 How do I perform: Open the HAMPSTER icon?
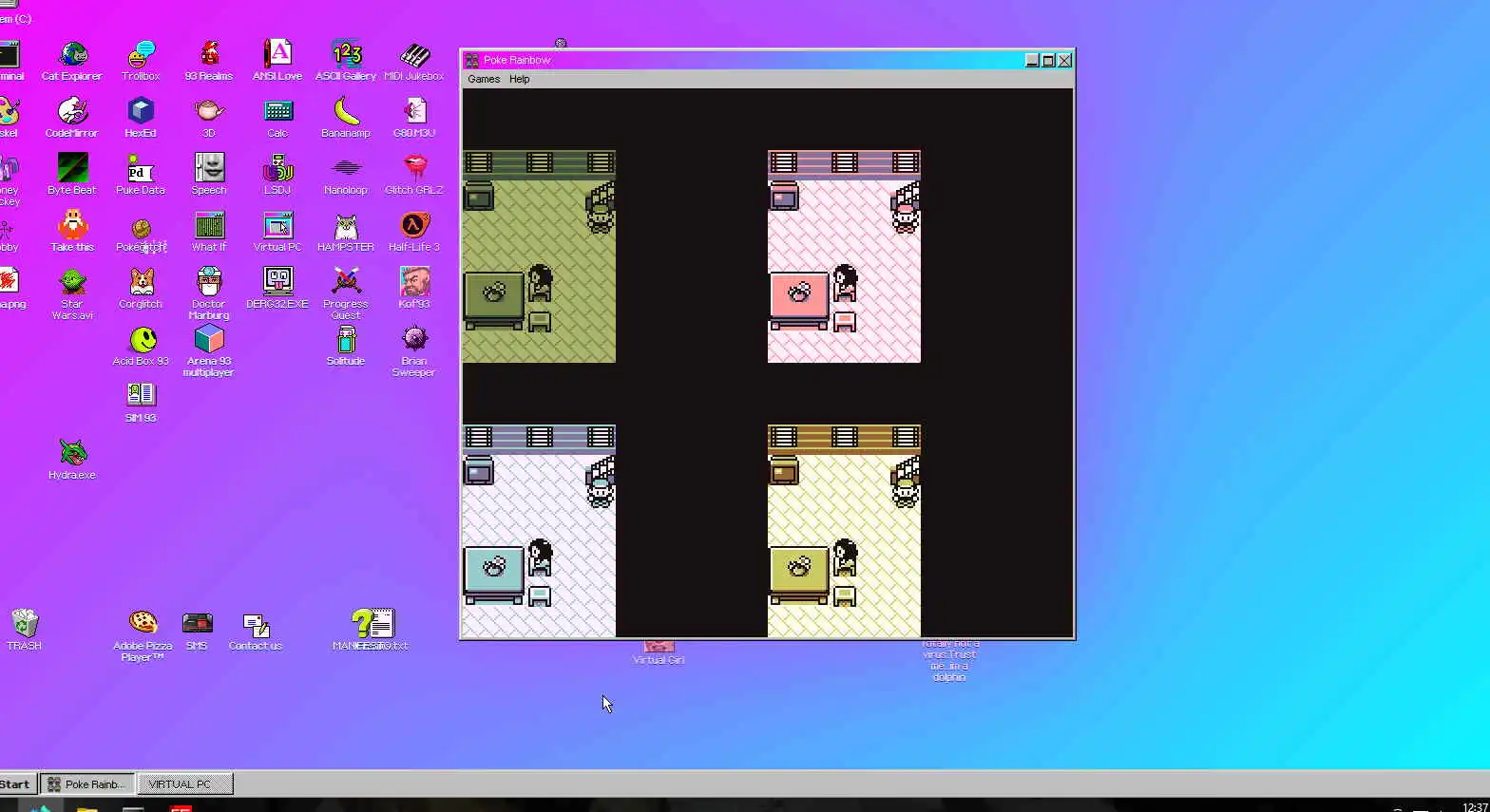tap(346, 232)
